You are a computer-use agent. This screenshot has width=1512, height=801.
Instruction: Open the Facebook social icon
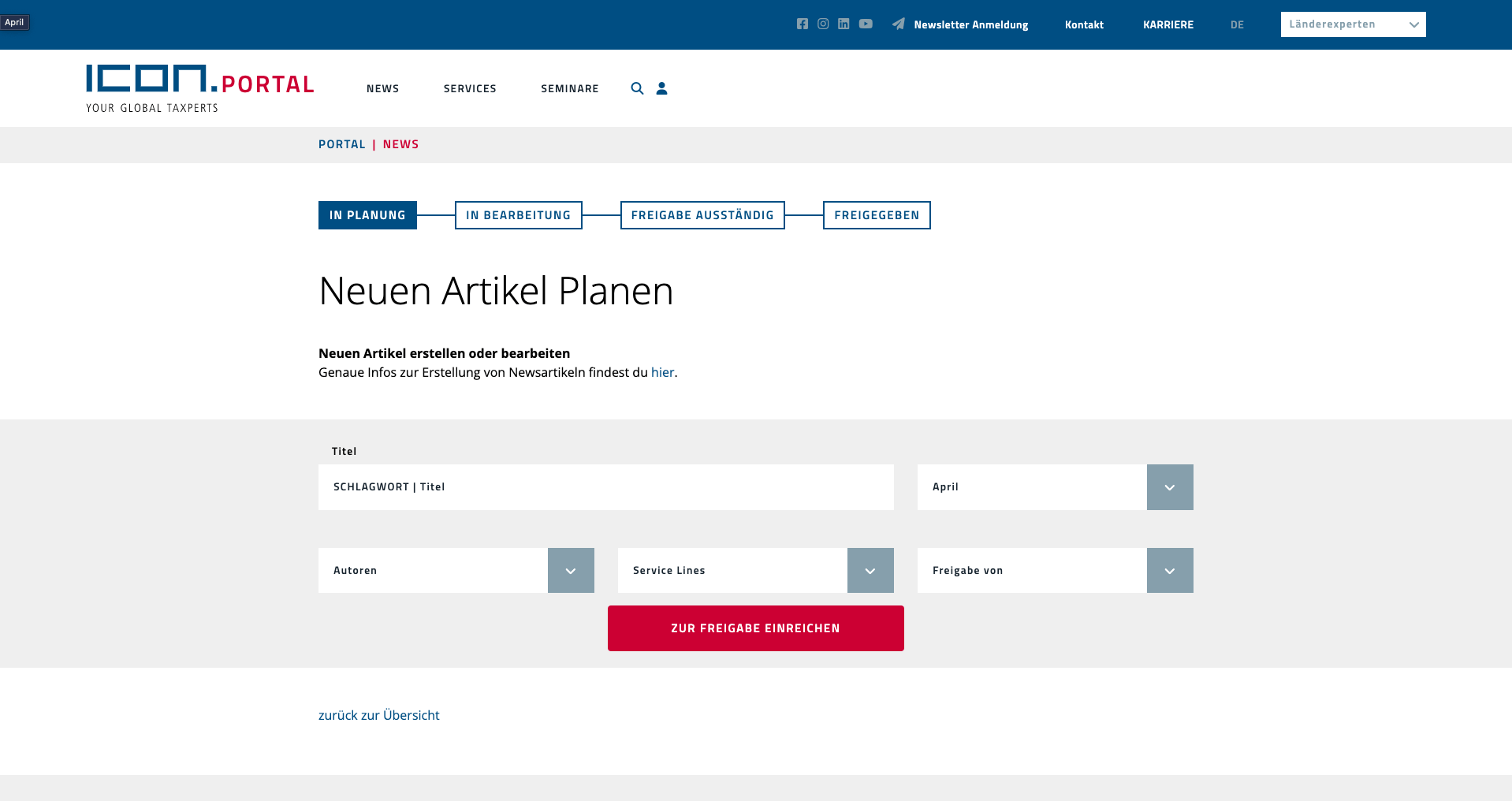(803, 24)
